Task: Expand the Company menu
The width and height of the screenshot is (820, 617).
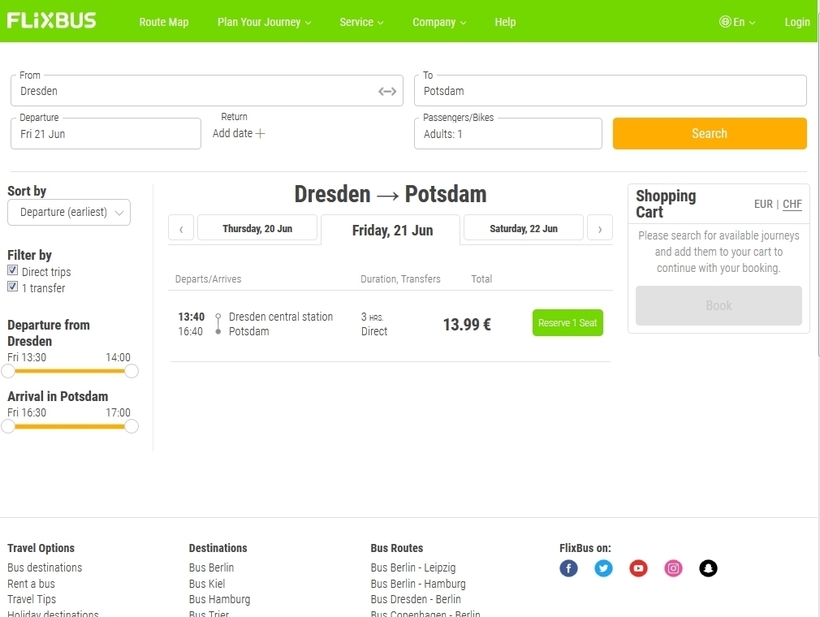Action: (439, 22)
